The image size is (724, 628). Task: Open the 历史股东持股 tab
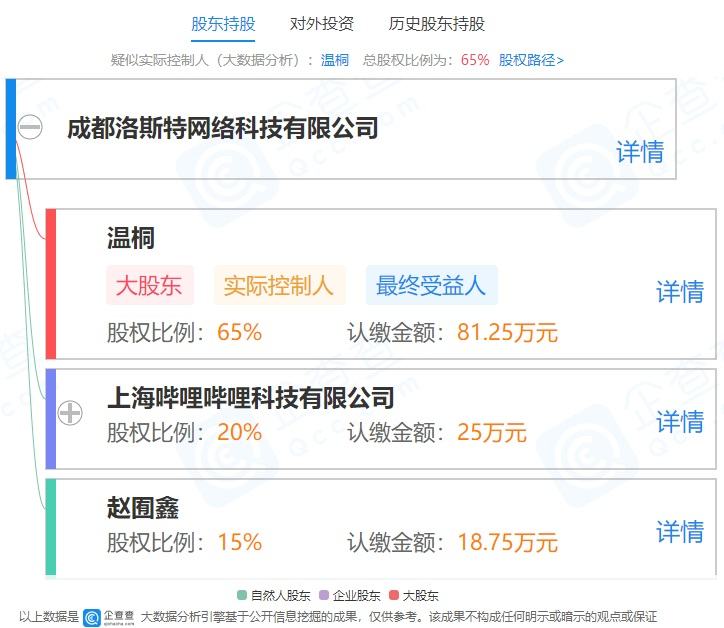pos(437,24)
